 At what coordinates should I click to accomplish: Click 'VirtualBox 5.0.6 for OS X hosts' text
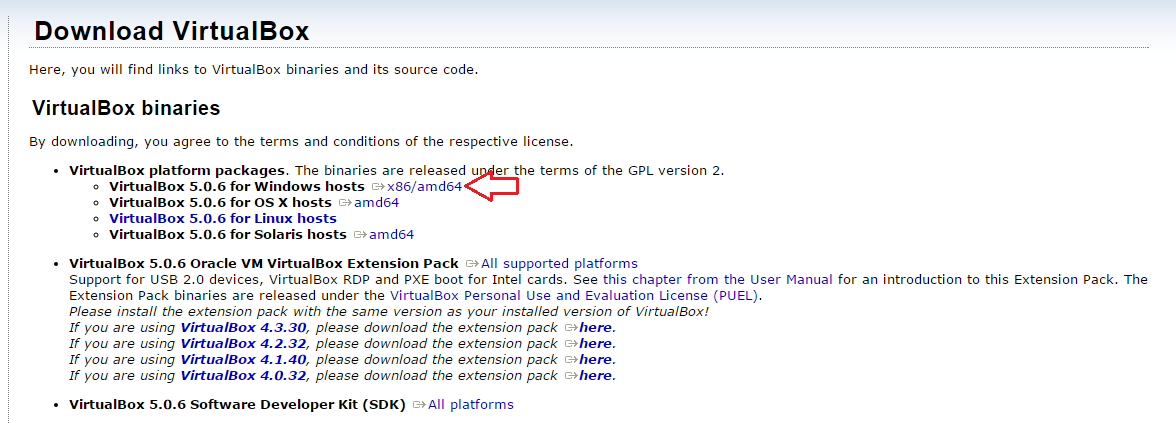point(220,202)
